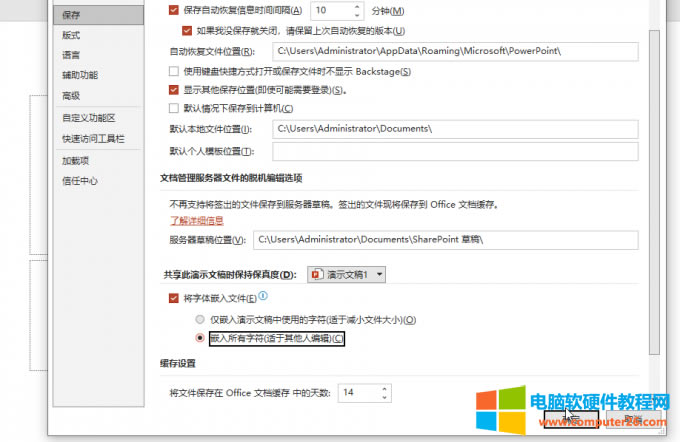Increase auto-recover minutes with spinner
680x442 pixels.
click(358, 6)
